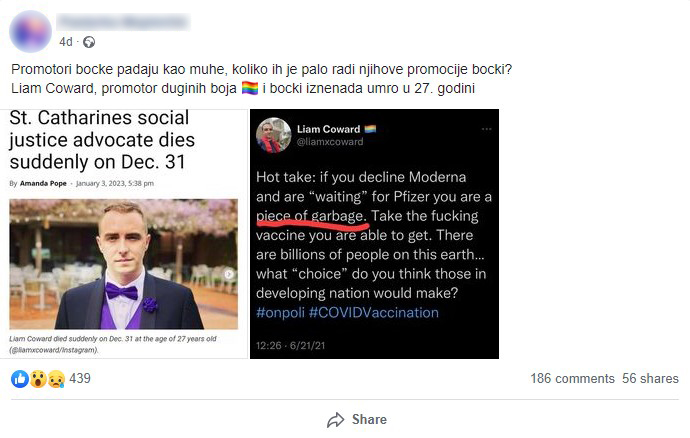
Task: Click the blue Like reaction icon
Action: 19,379
